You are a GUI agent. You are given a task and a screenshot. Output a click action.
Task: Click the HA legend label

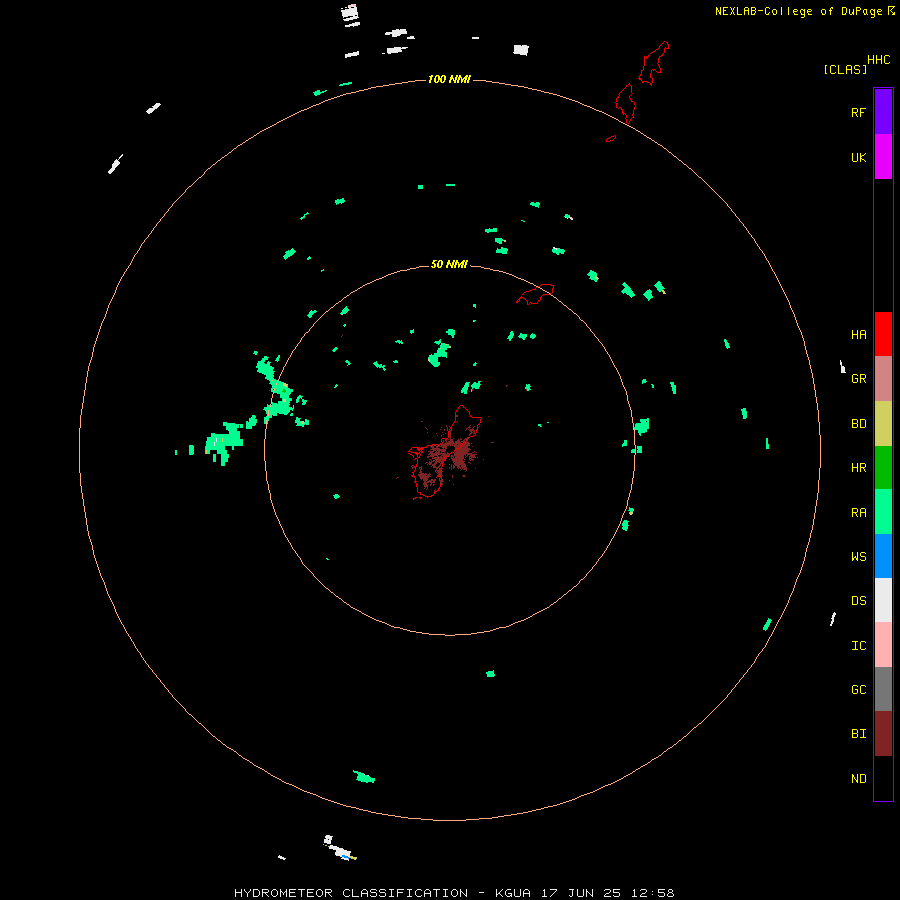(x=858, y=335)
